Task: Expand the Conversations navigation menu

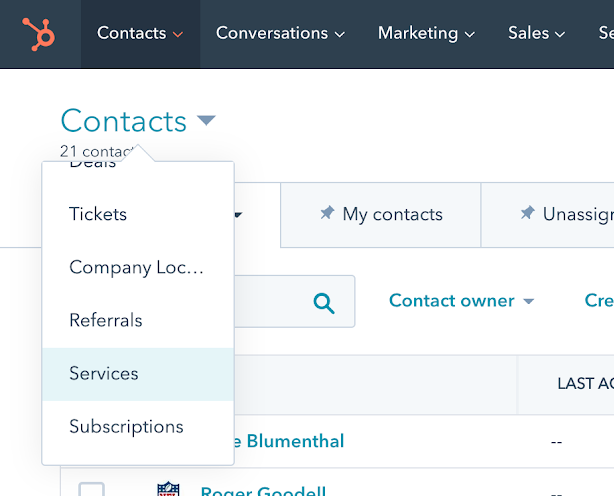Action: click(280, 33)
